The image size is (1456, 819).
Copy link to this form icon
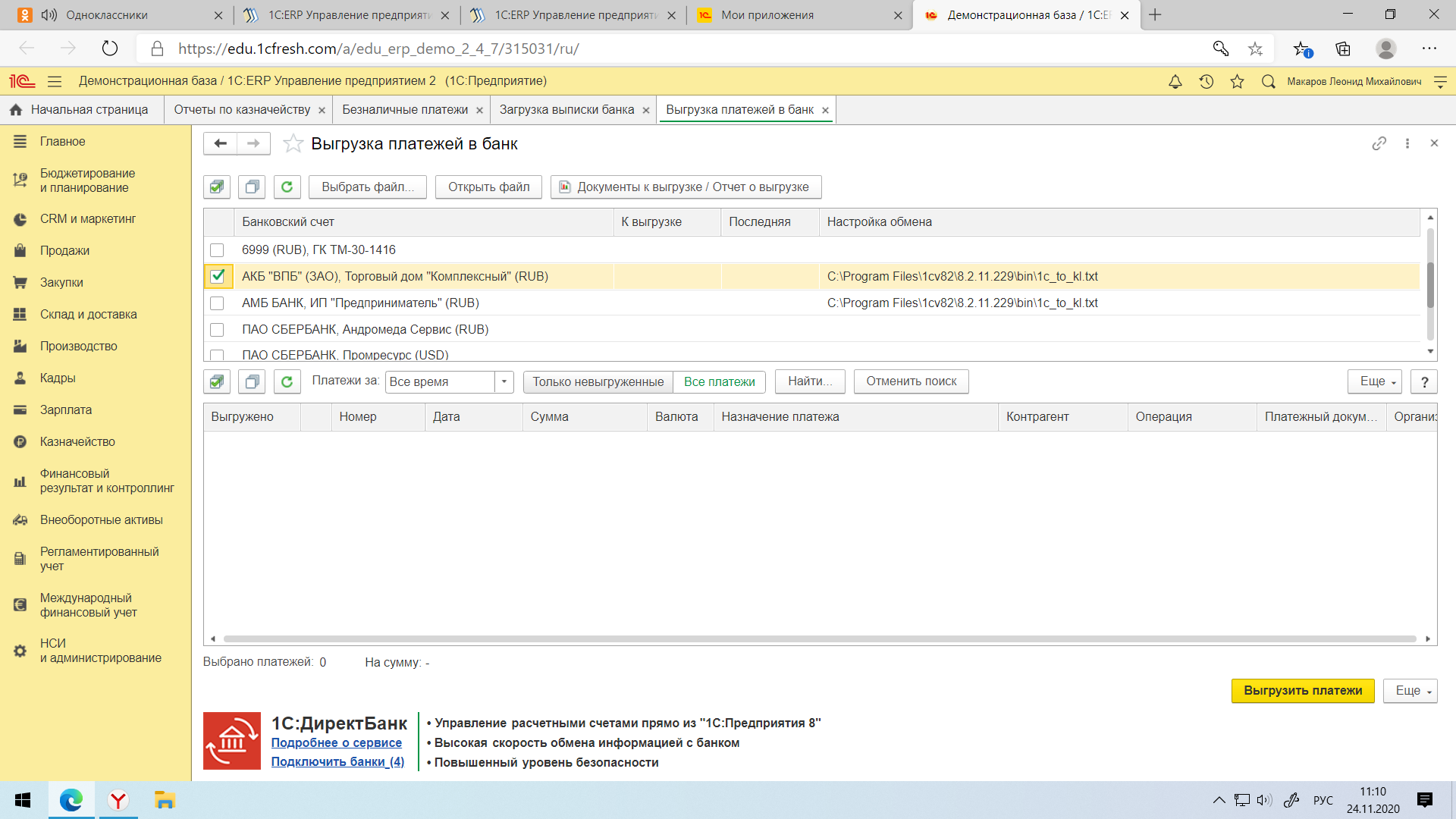pos(1379,143)
